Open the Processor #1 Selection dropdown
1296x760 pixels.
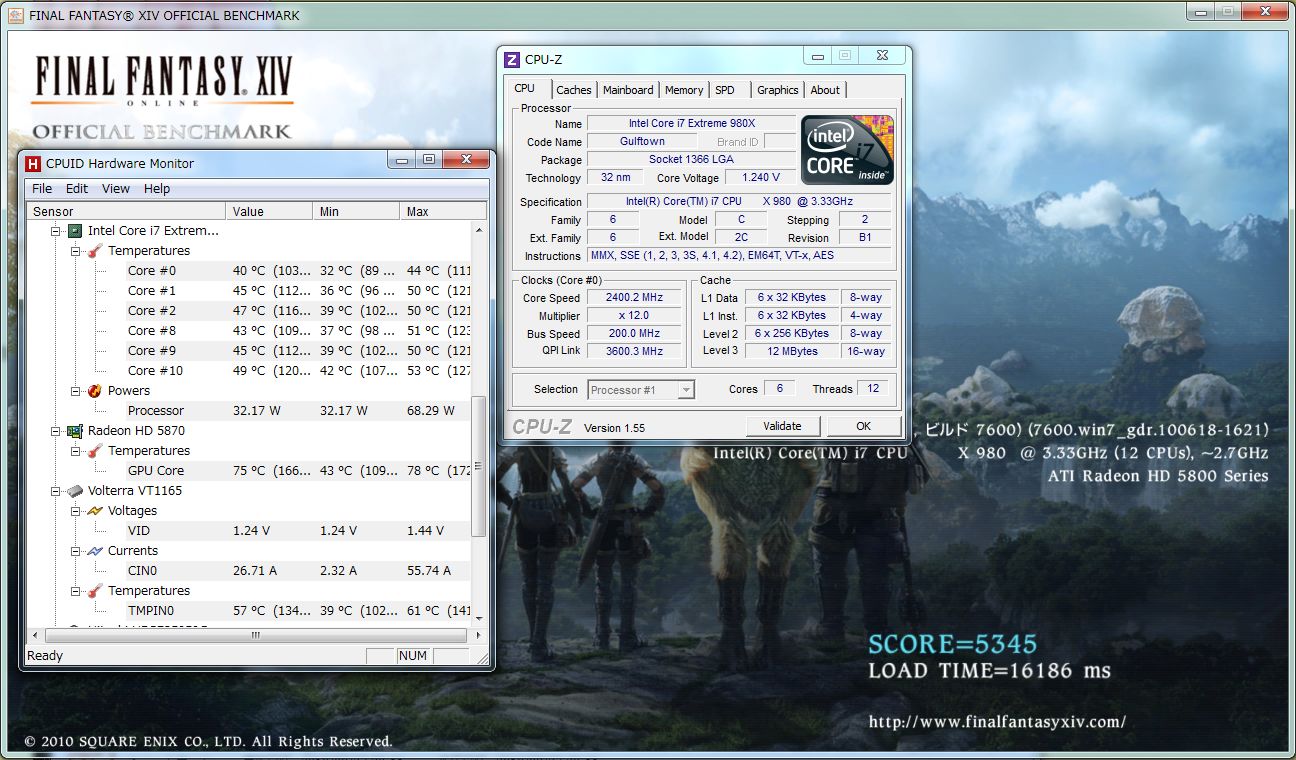point(642,390)
